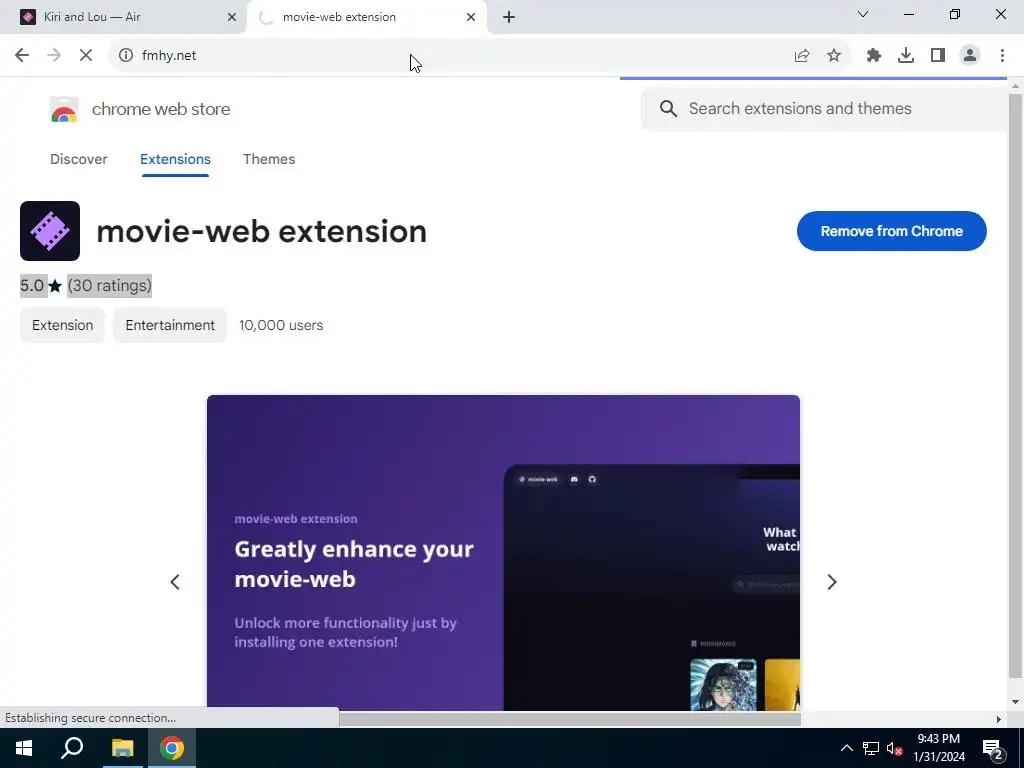Screen dimensions: 1024x768
Task: Toggle the Chrome side panel
Action: [938, 56]
